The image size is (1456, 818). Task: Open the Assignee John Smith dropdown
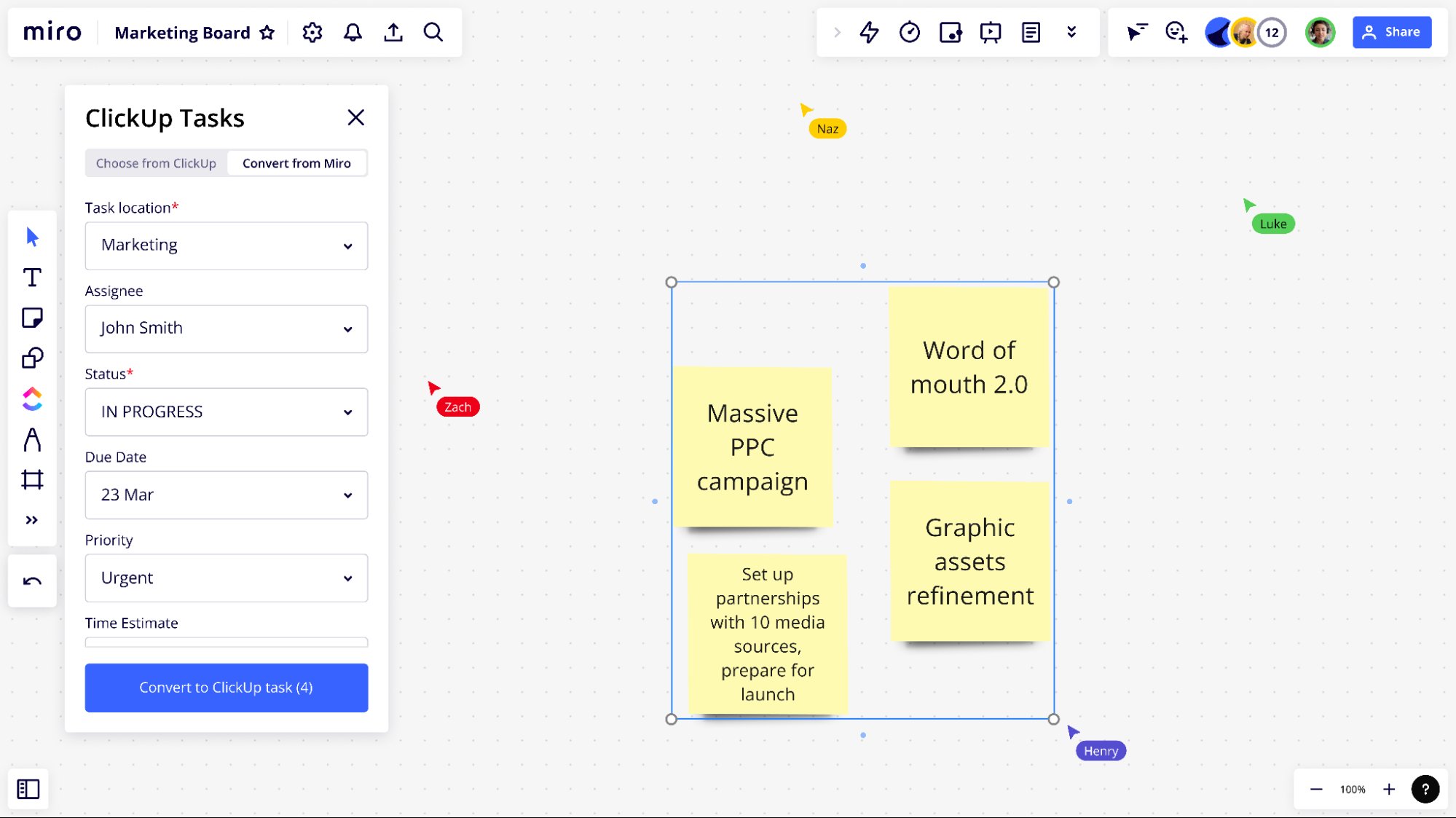tap(226, 329)
